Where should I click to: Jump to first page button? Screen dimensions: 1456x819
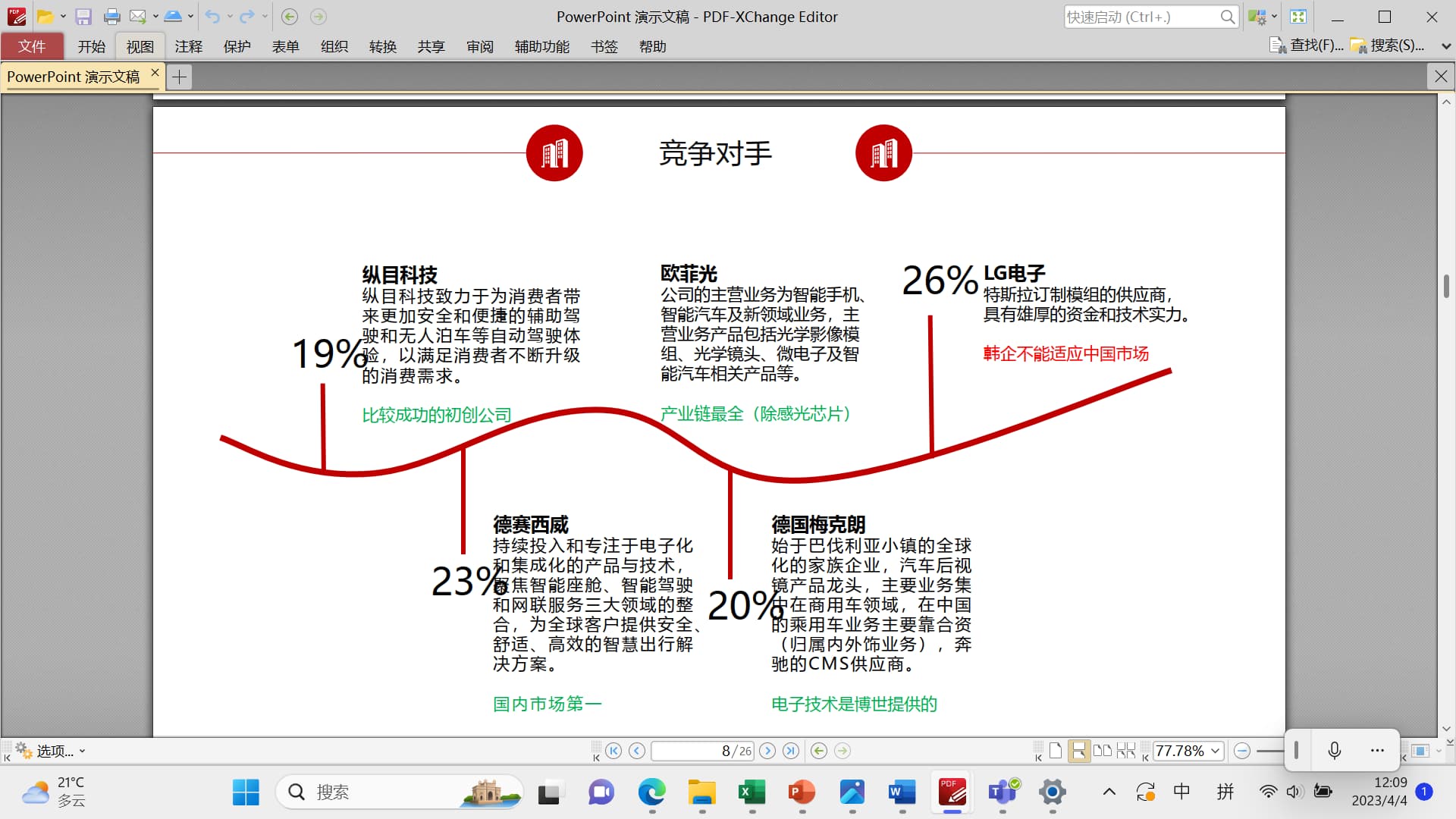pyautogui.click(x=613, y=751)
